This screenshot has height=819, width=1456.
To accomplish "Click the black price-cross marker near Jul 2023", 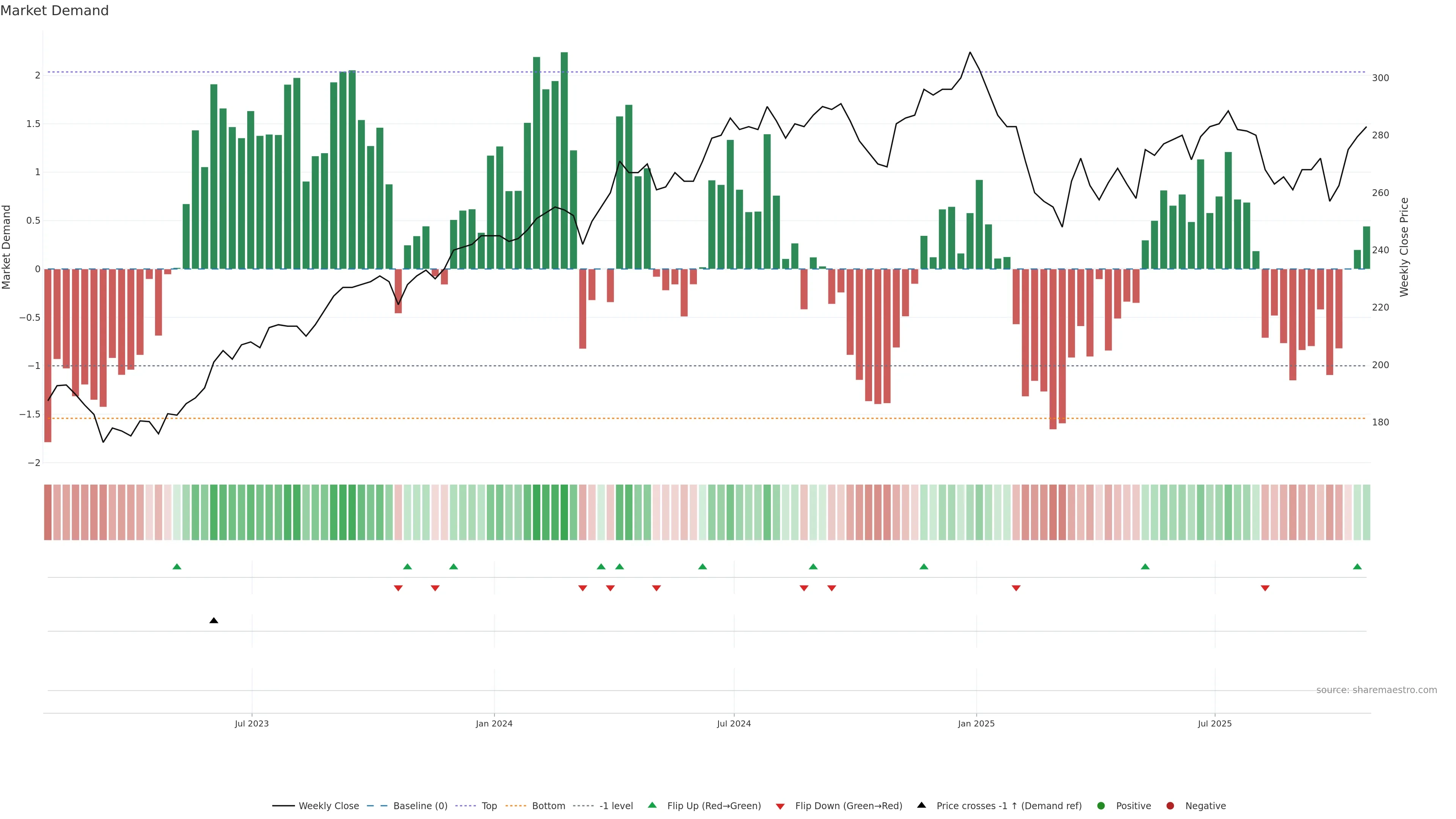I will point(213,621).
